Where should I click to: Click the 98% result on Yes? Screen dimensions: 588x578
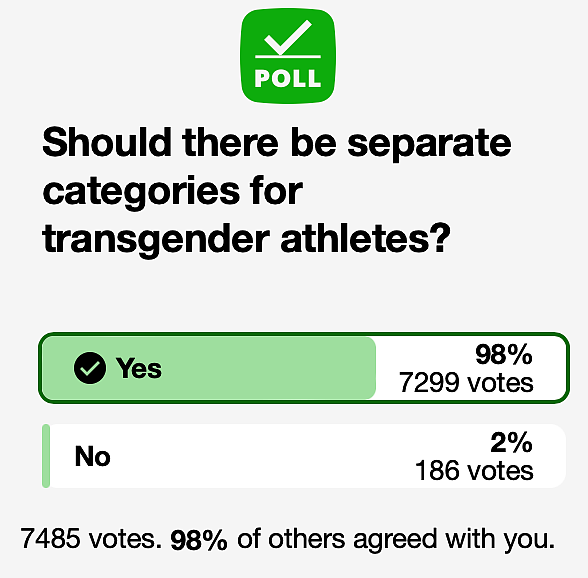(x=504, y=354)
